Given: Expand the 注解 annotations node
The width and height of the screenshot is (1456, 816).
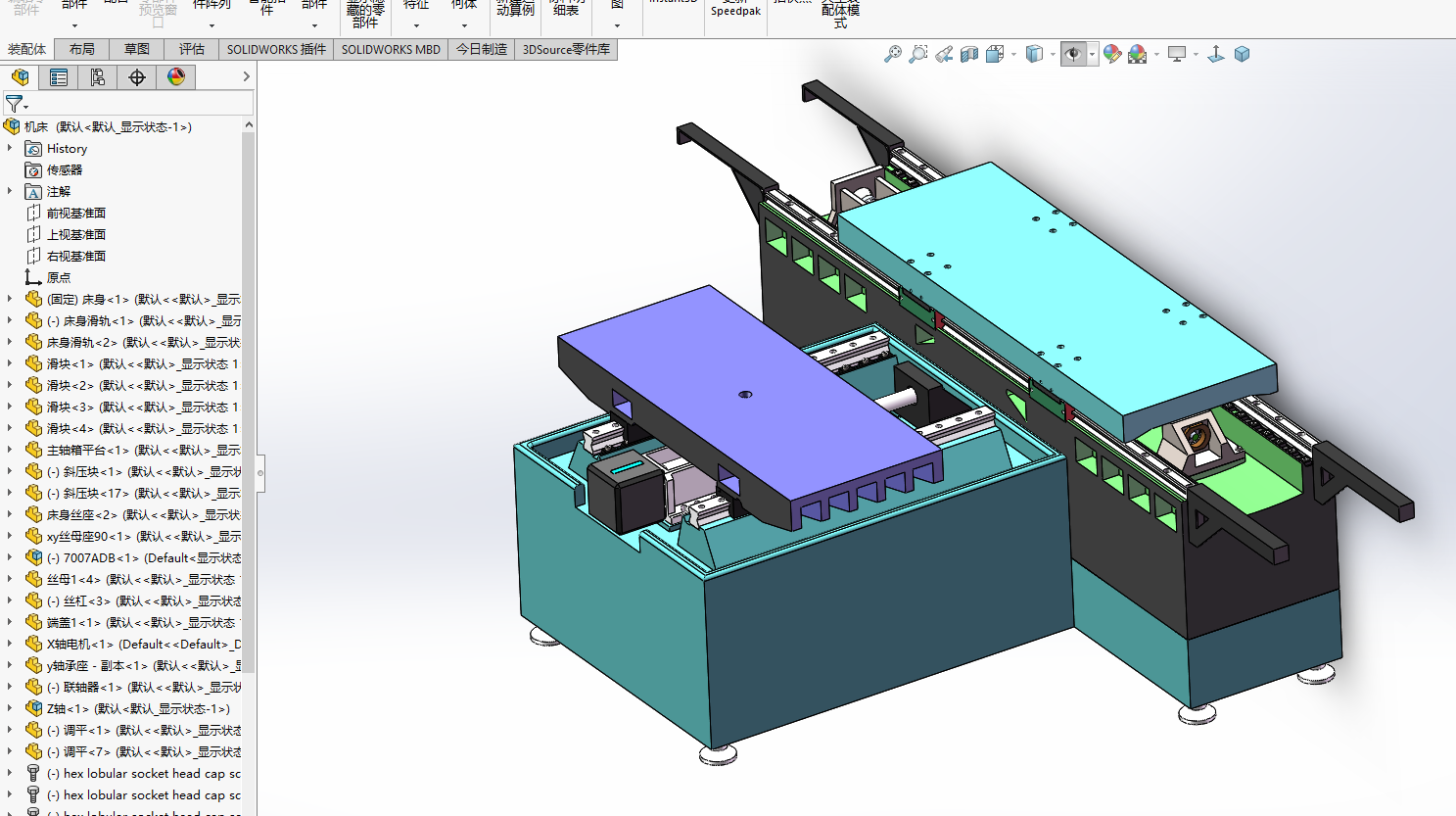Looking at the screenshot, I should click(x=10, y=192).
